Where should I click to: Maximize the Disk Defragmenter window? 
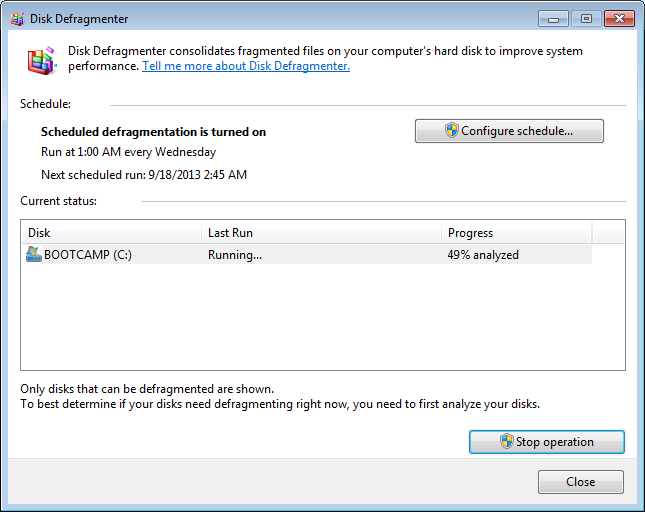pos(586,19)
